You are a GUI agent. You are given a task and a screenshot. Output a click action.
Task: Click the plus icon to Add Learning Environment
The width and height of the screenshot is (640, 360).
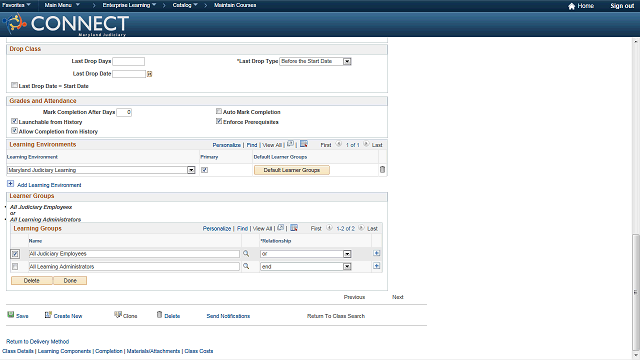(11, 184)
